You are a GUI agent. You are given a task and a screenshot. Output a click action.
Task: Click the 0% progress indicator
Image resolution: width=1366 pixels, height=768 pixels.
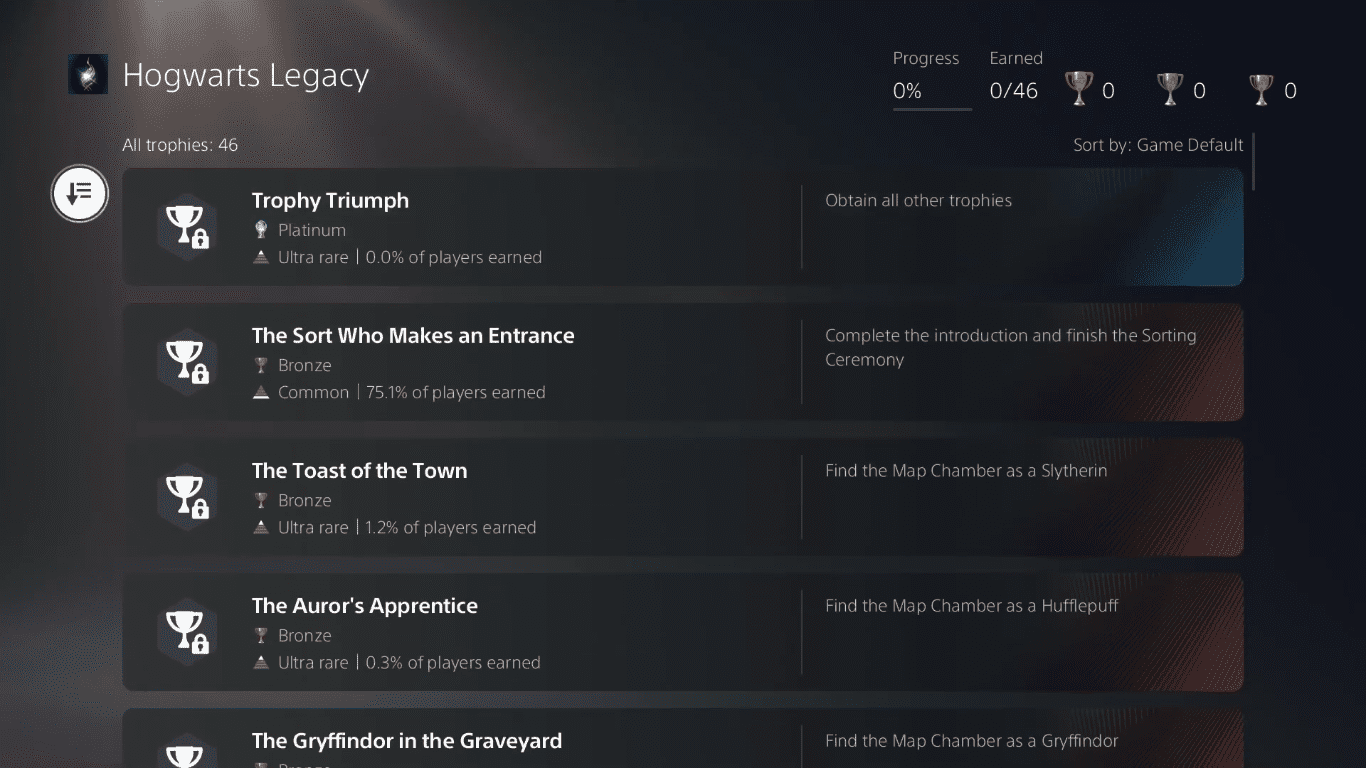[x=904, y=89]
